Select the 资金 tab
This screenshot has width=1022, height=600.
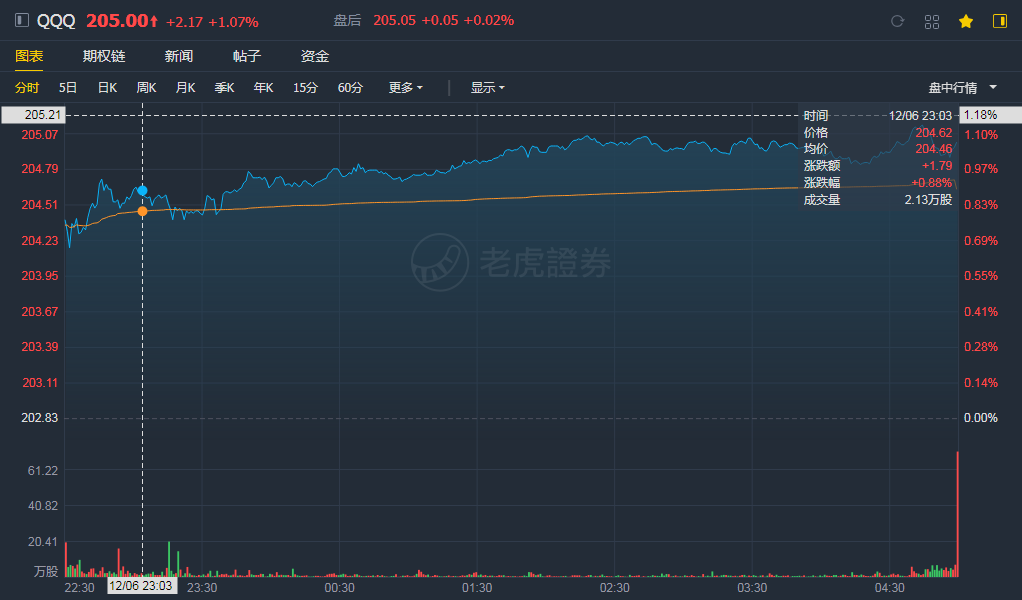(315, 57)
